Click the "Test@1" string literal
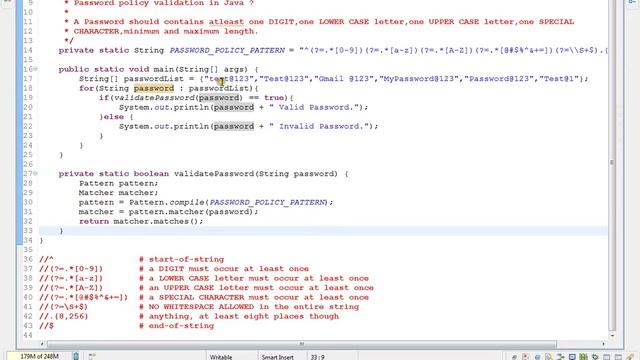 point(559,79)
